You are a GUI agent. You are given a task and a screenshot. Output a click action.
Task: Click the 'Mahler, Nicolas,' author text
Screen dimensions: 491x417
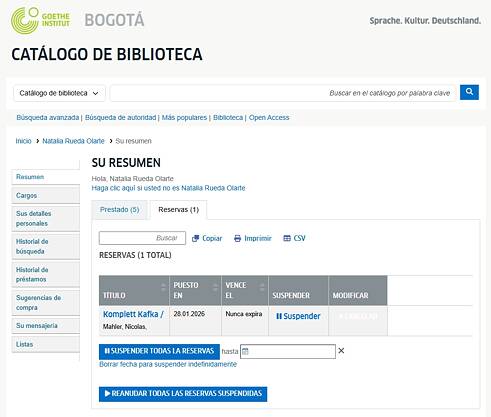124,326
